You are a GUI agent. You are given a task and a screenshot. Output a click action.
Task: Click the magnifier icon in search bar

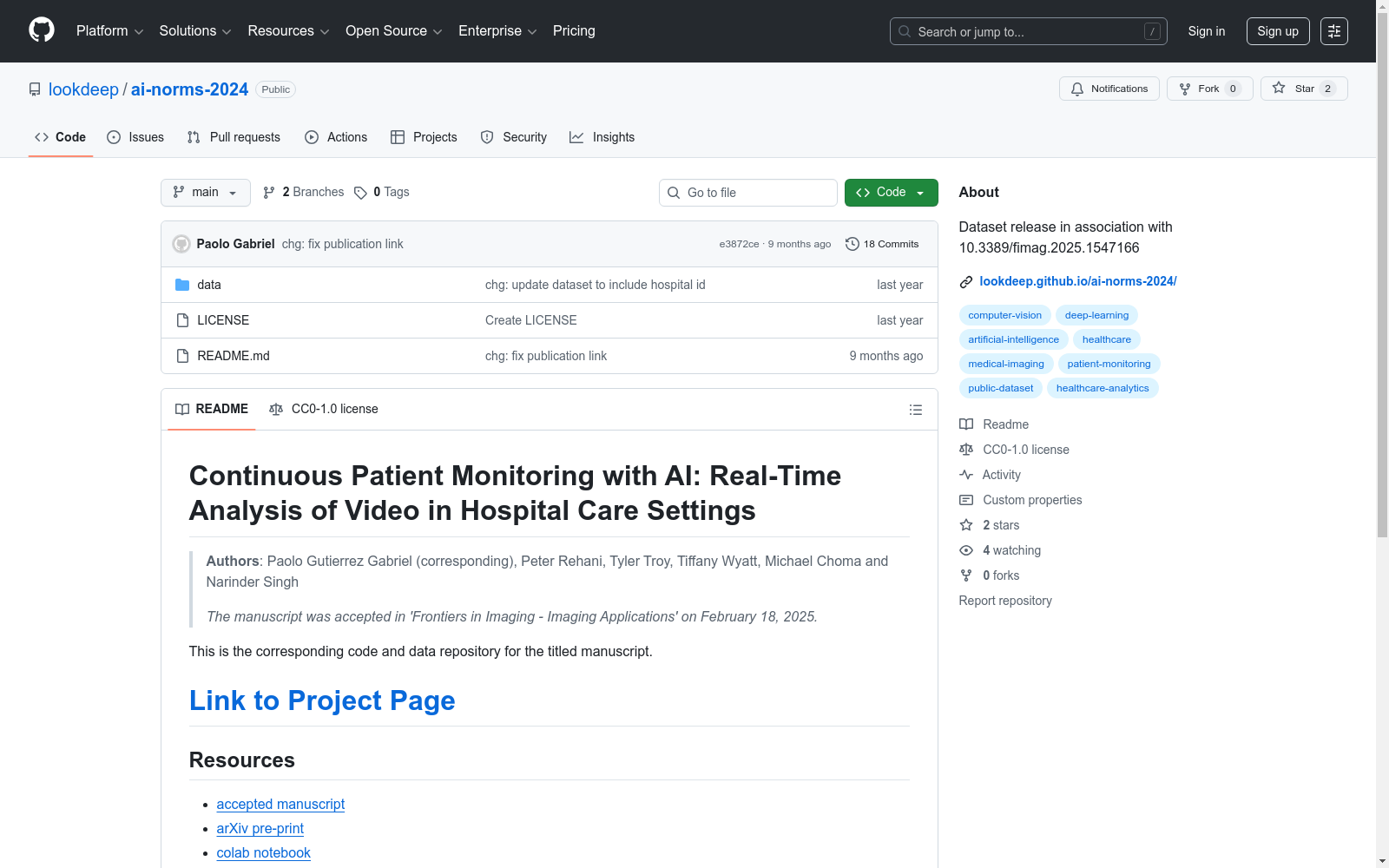click(x=905, y=31)
